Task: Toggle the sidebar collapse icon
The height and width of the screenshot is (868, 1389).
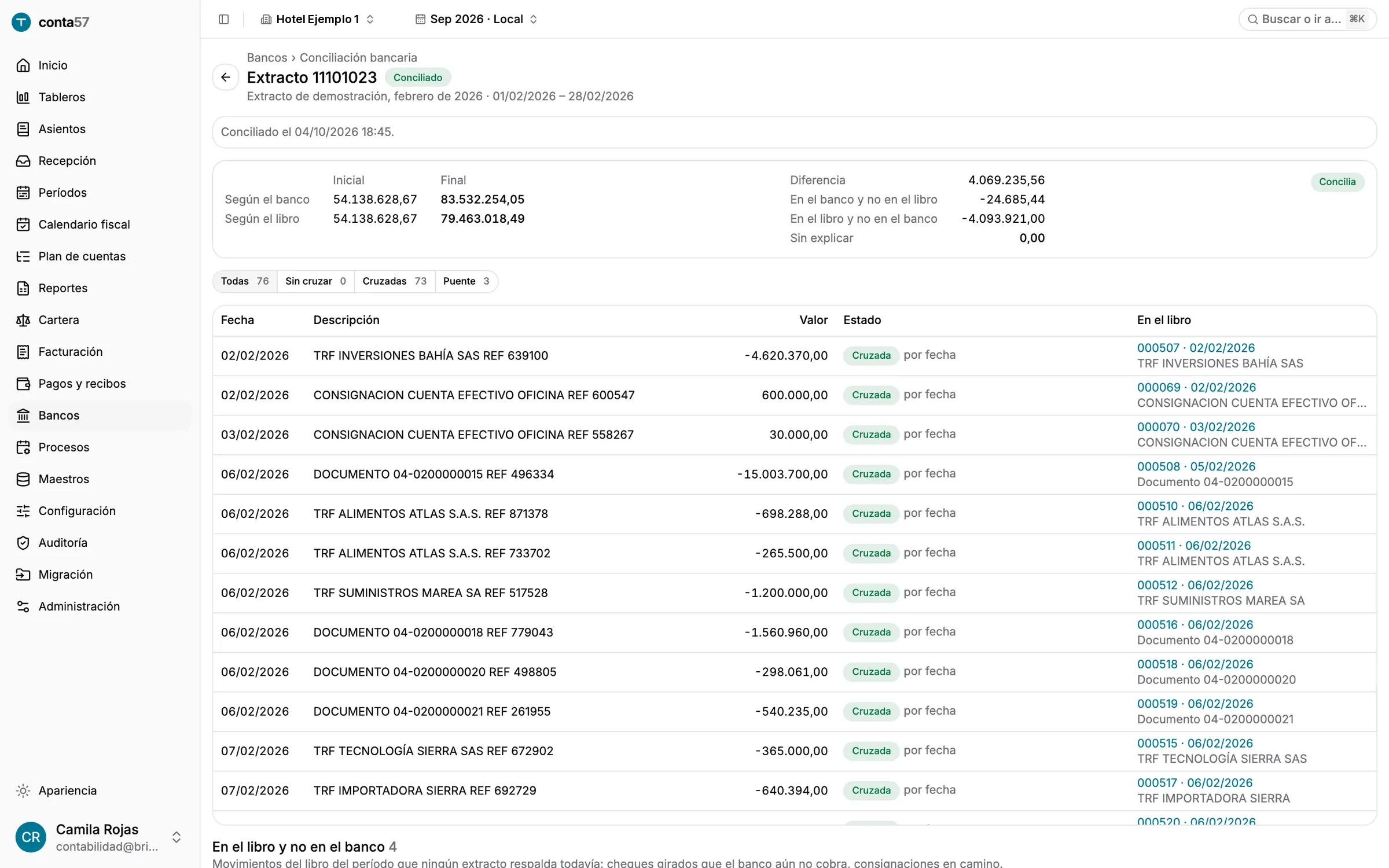Action: (224, 19)
